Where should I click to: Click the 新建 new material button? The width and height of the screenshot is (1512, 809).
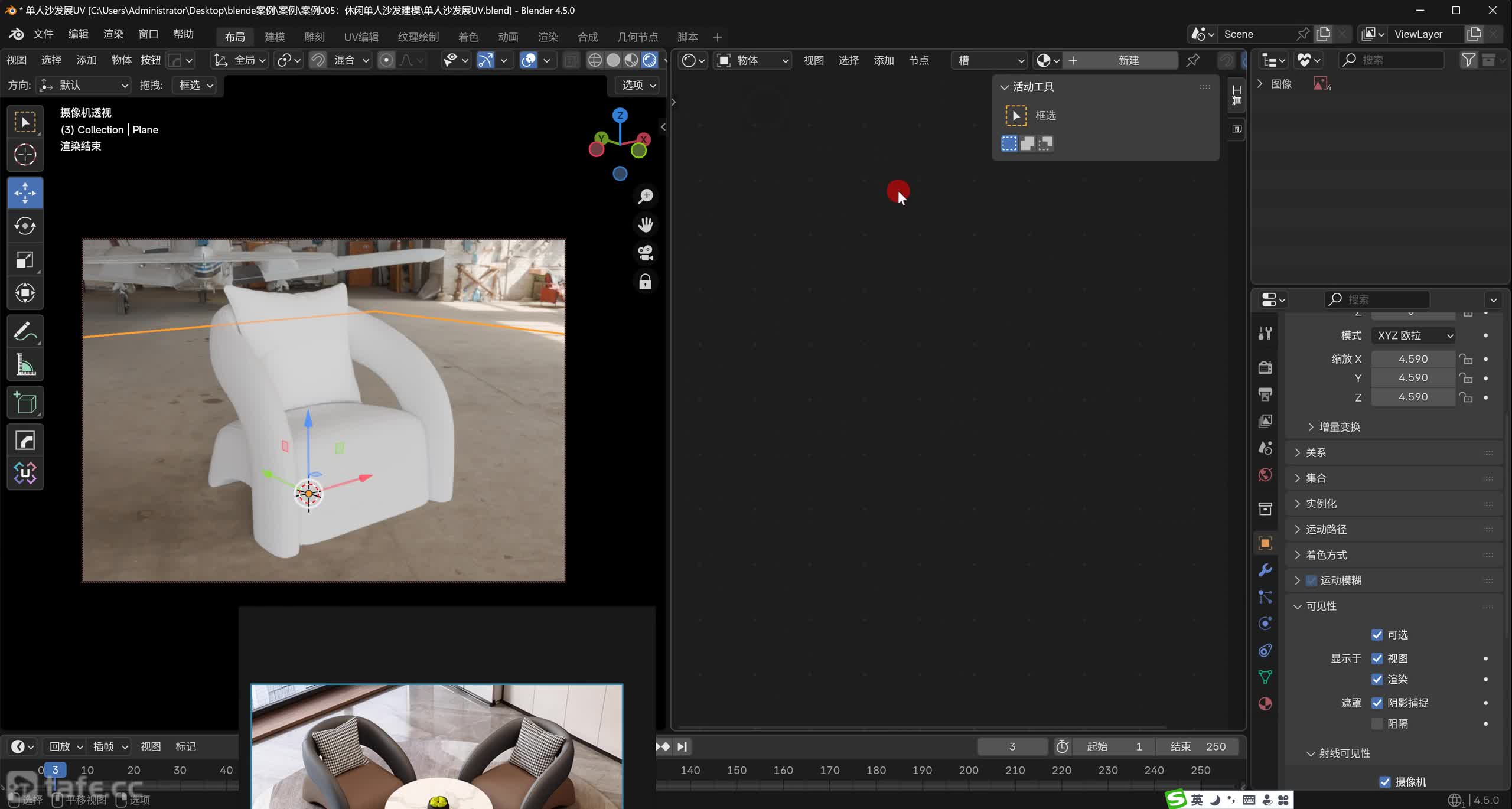click(1128, 60)
